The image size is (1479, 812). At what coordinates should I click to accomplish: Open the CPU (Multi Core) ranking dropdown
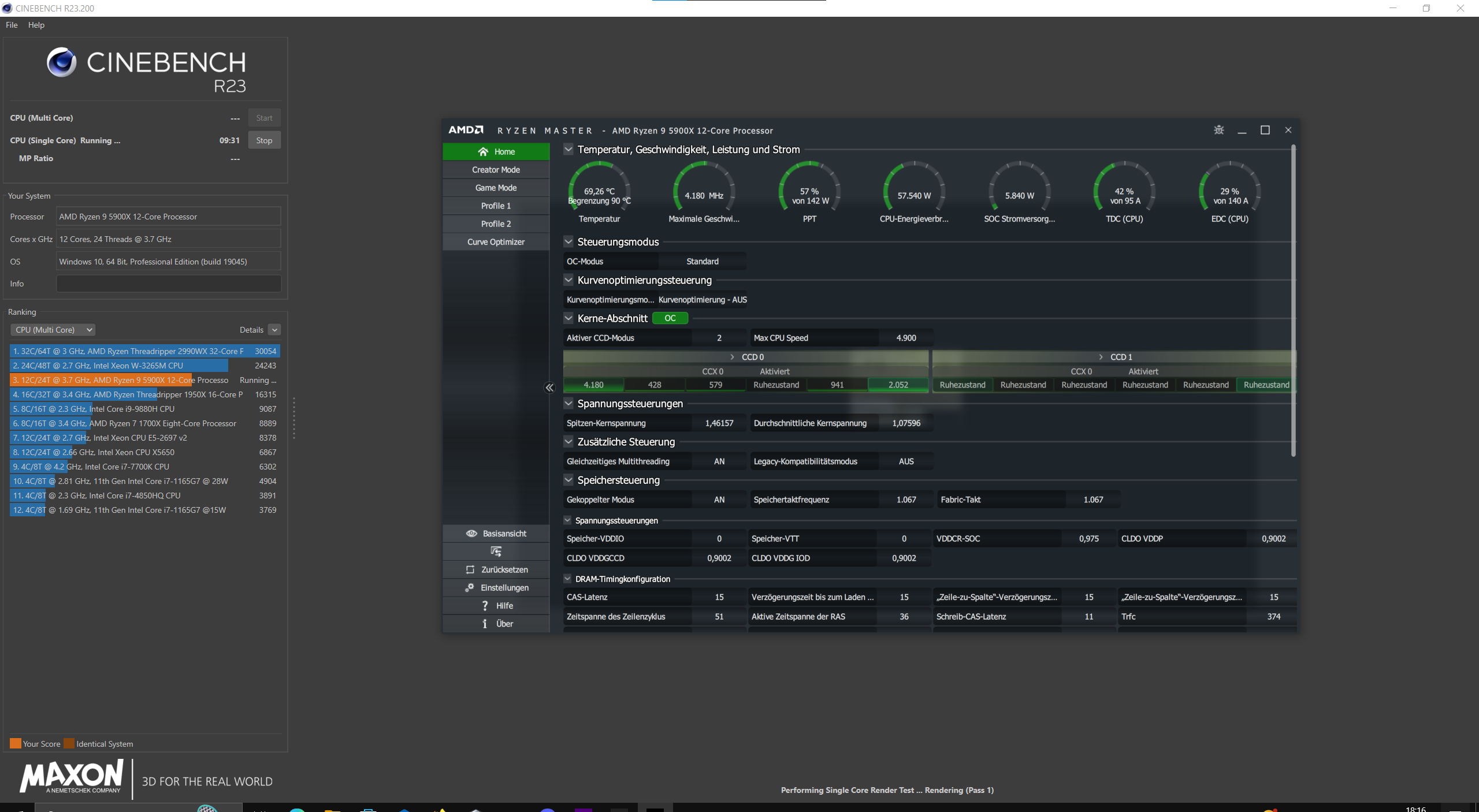53,330
